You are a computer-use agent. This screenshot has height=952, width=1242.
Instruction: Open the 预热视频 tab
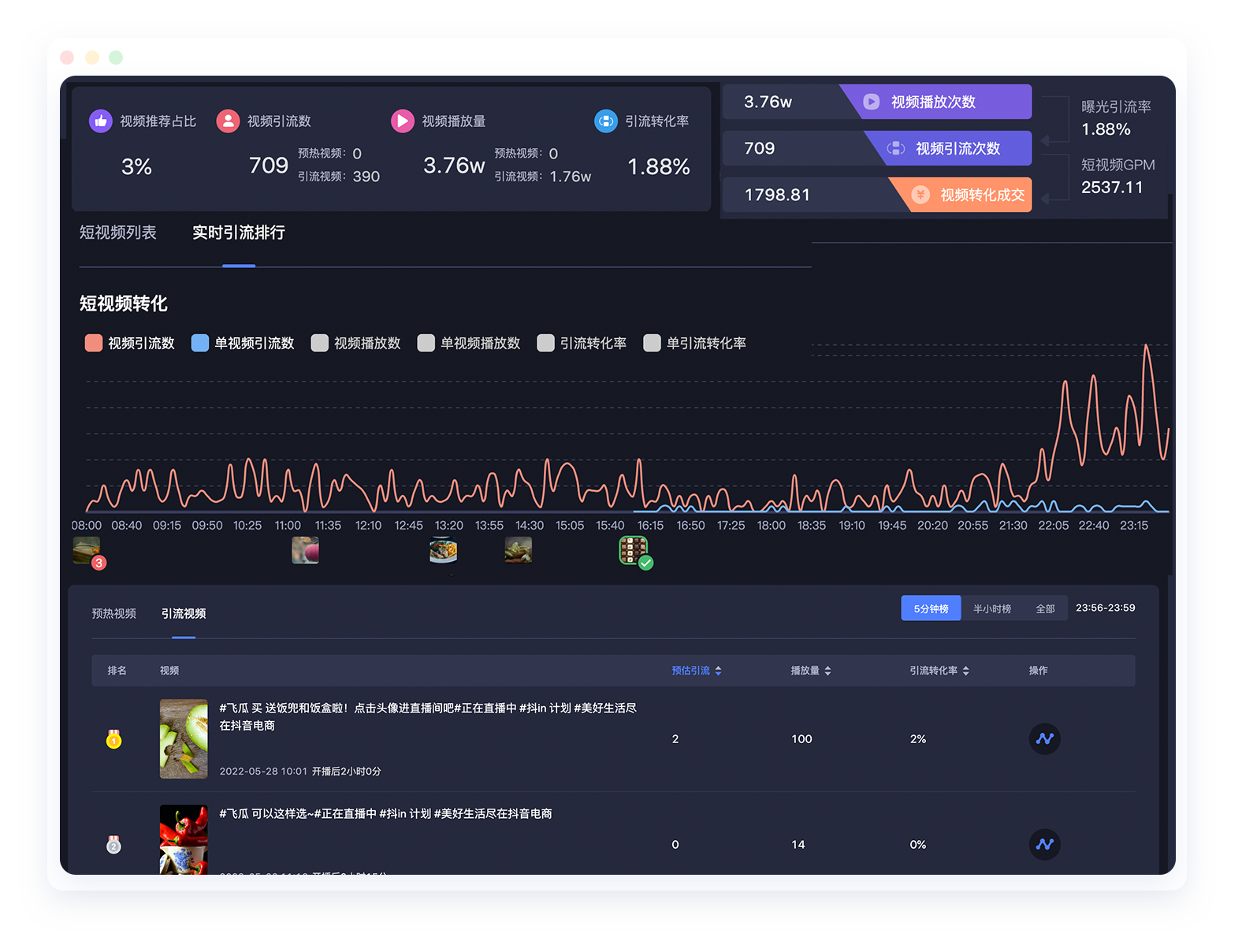(114, 613)
